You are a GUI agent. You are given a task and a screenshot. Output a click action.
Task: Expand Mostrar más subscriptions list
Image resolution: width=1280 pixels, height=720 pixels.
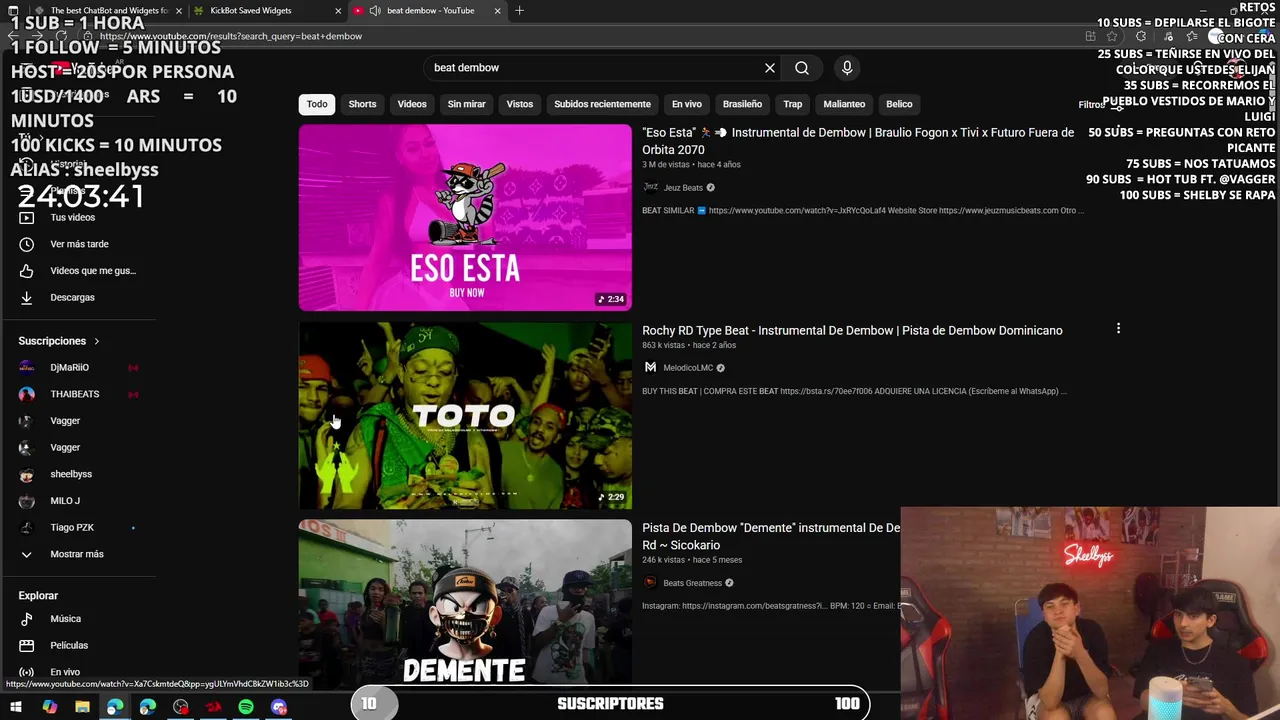click(76, 554)
